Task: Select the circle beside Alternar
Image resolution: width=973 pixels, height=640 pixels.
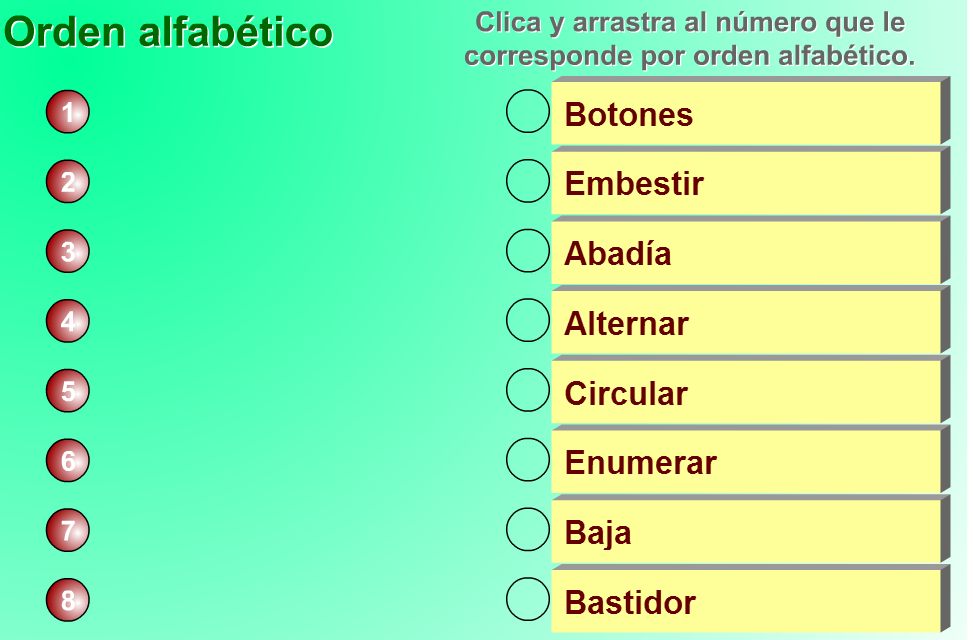Action: (x=527, y=321)
